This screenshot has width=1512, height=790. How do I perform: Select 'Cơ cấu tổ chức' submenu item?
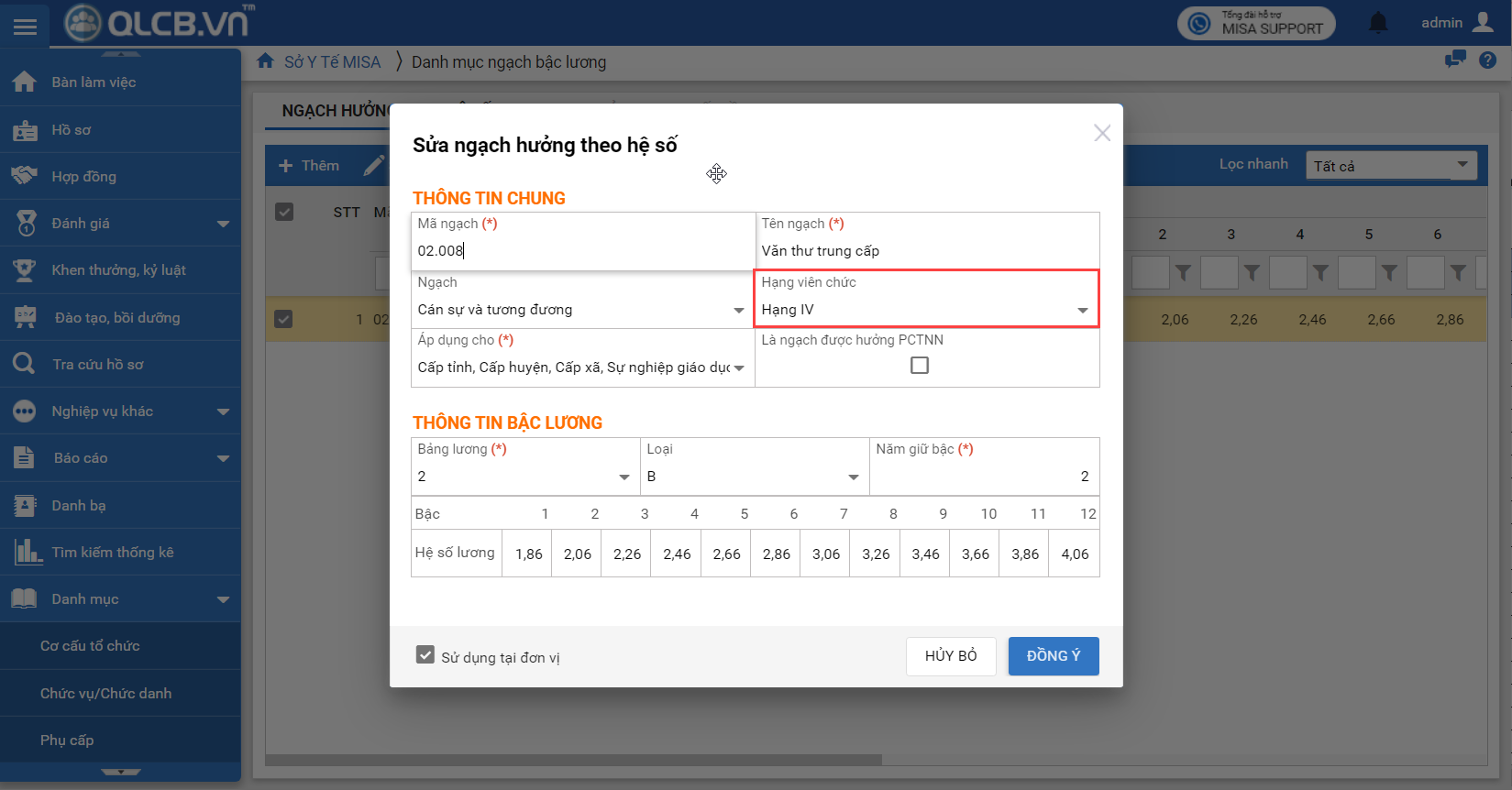tap(90, 646)
